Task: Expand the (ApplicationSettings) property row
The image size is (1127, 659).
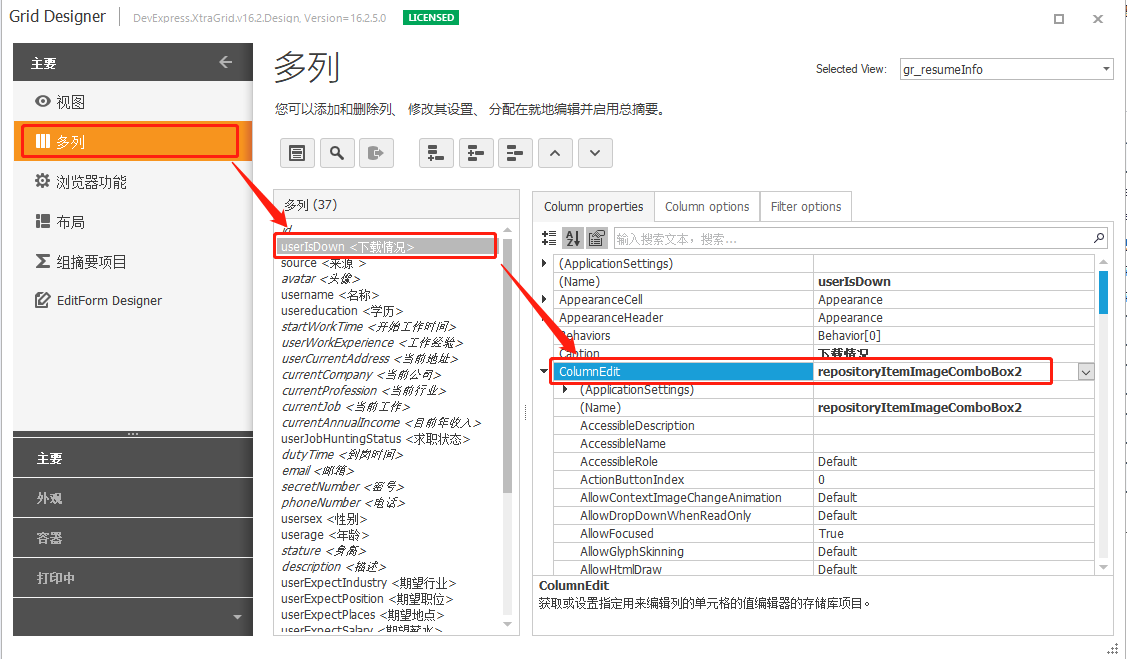Action: pos(541,262)
